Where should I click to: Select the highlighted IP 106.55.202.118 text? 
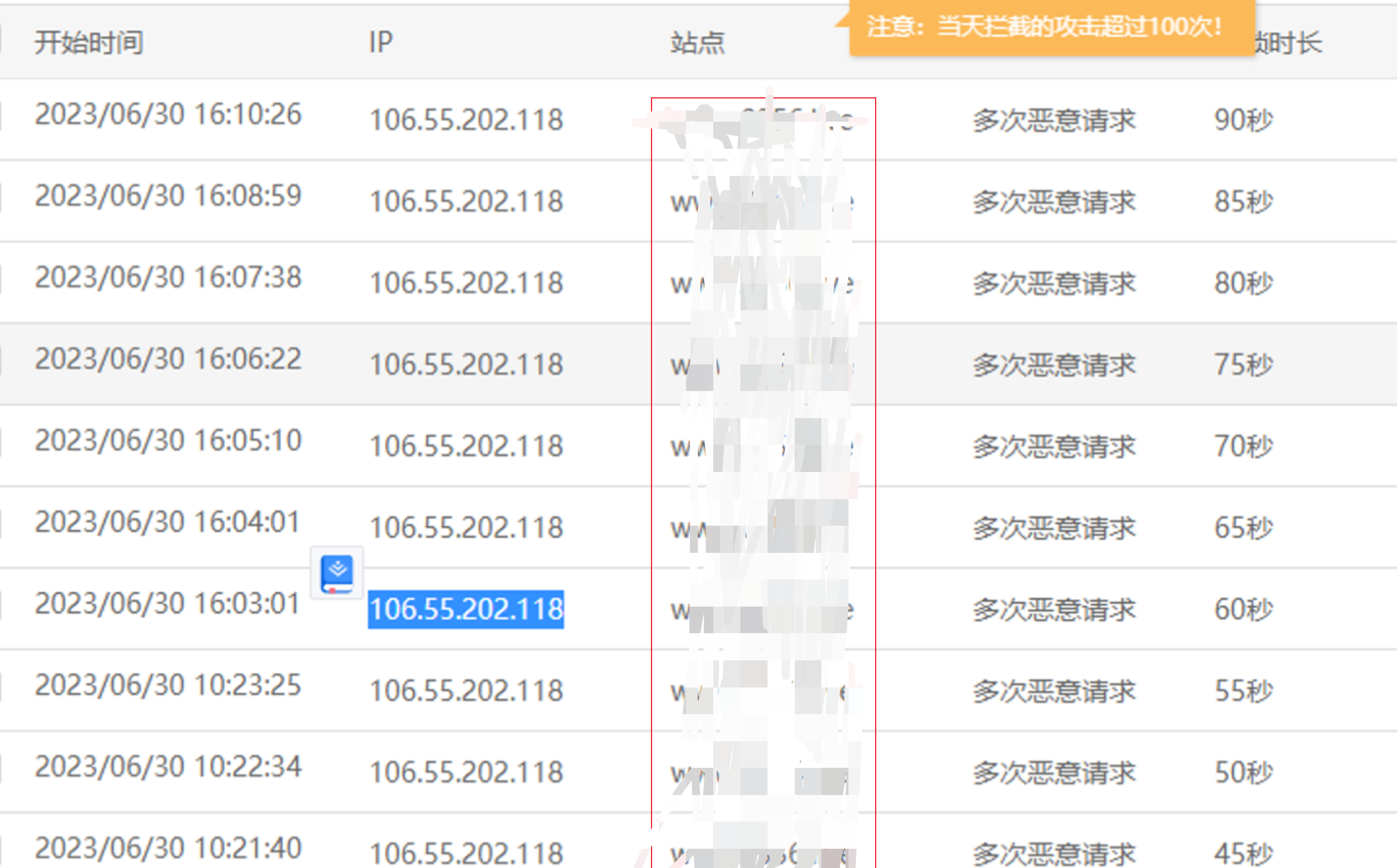[466, 609]
